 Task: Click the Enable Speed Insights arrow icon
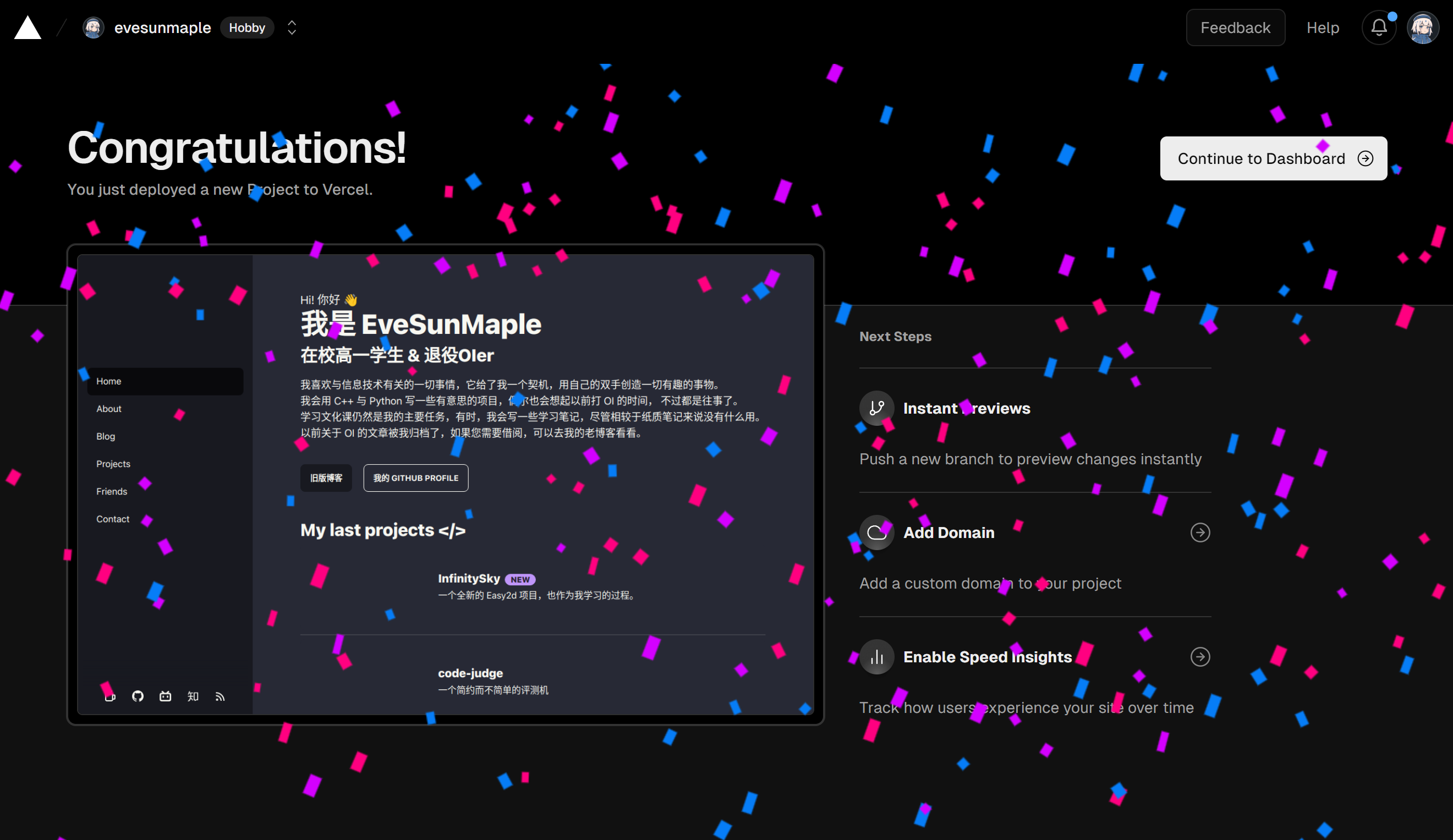click(1200, 657)
